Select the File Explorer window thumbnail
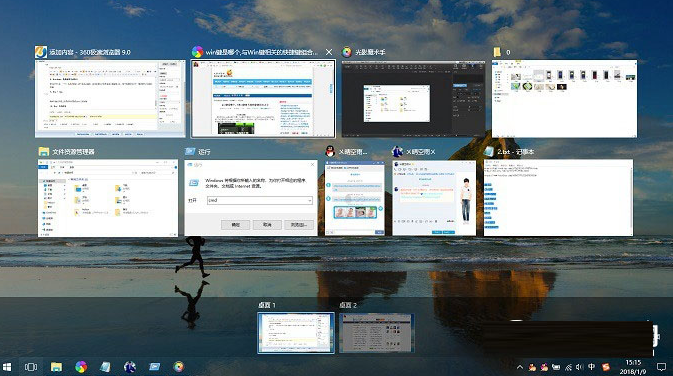The width and height of the screenshot is (673, 376). tap(108, 198)
